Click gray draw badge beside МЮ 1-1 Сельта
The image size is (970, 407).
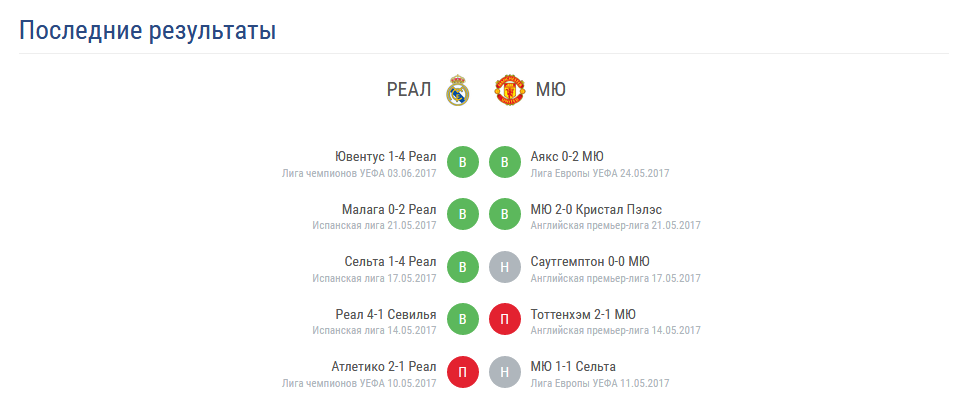[505, 372]
